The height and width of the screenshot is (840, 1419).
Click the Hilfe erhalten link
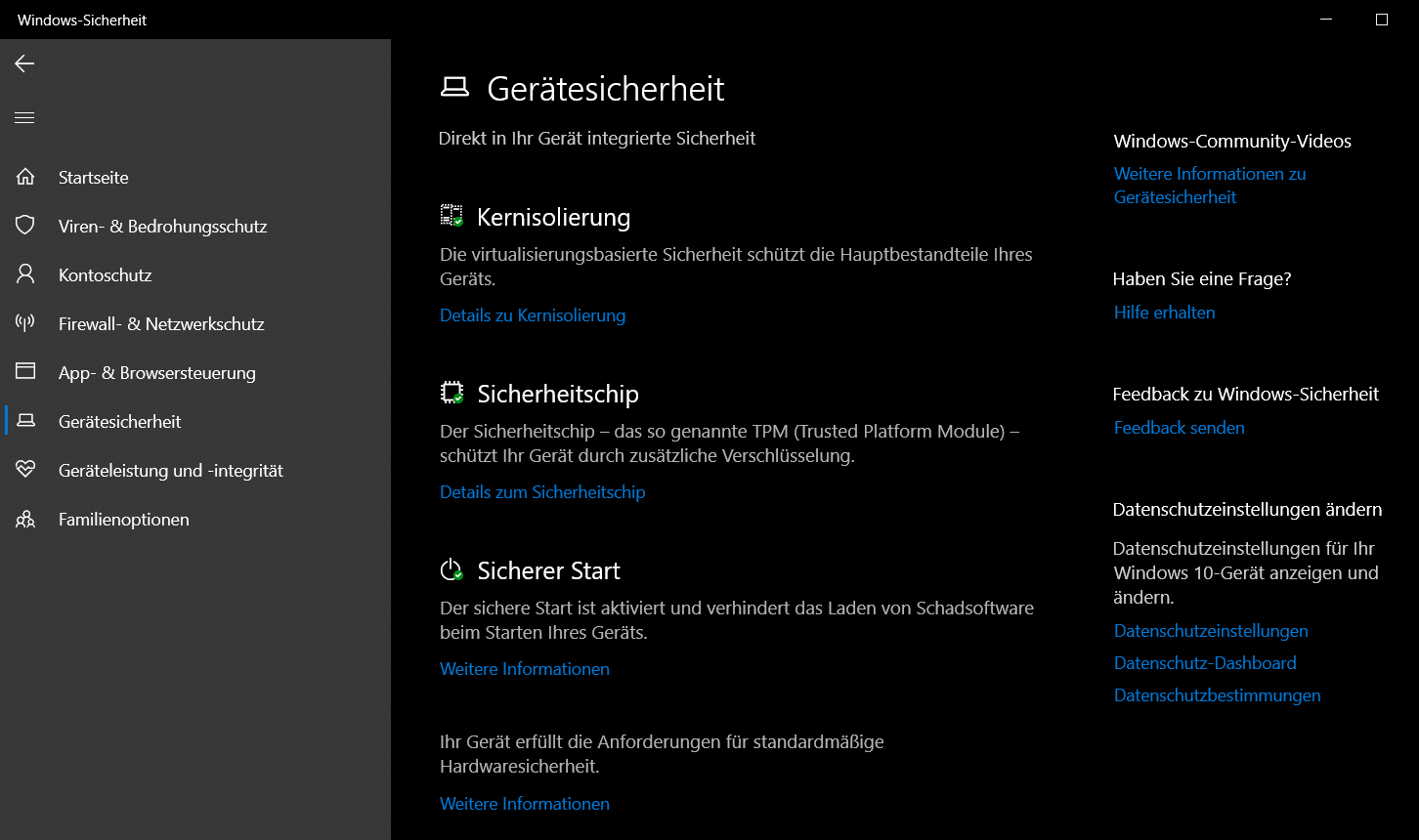click(1165, 313)
